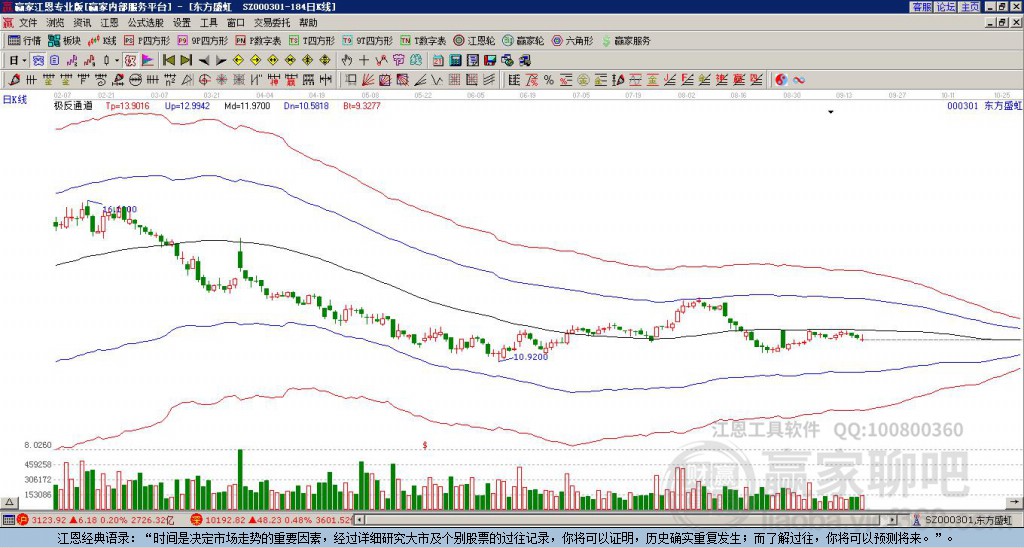Click the SZ000301,东方盛虹 status entry
The image size is (1024, 548).
pos(970,520)
